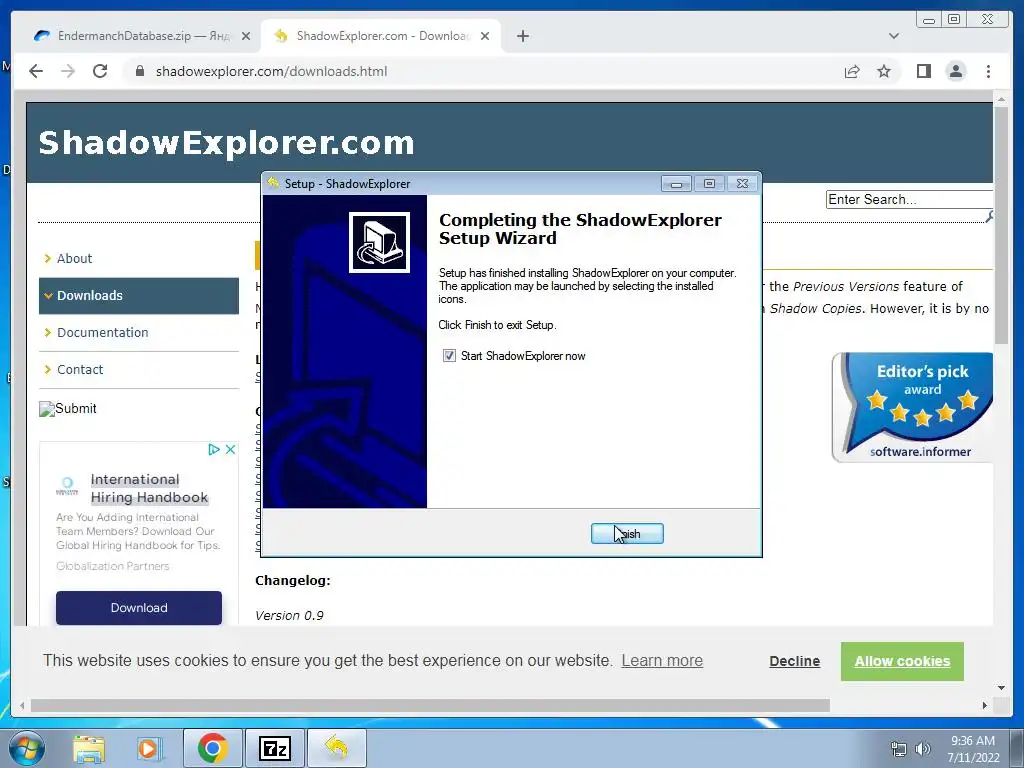Click Editor's pick award badge
The height and width of the screenshot is (768, 1024).
(x=914, y=407)
